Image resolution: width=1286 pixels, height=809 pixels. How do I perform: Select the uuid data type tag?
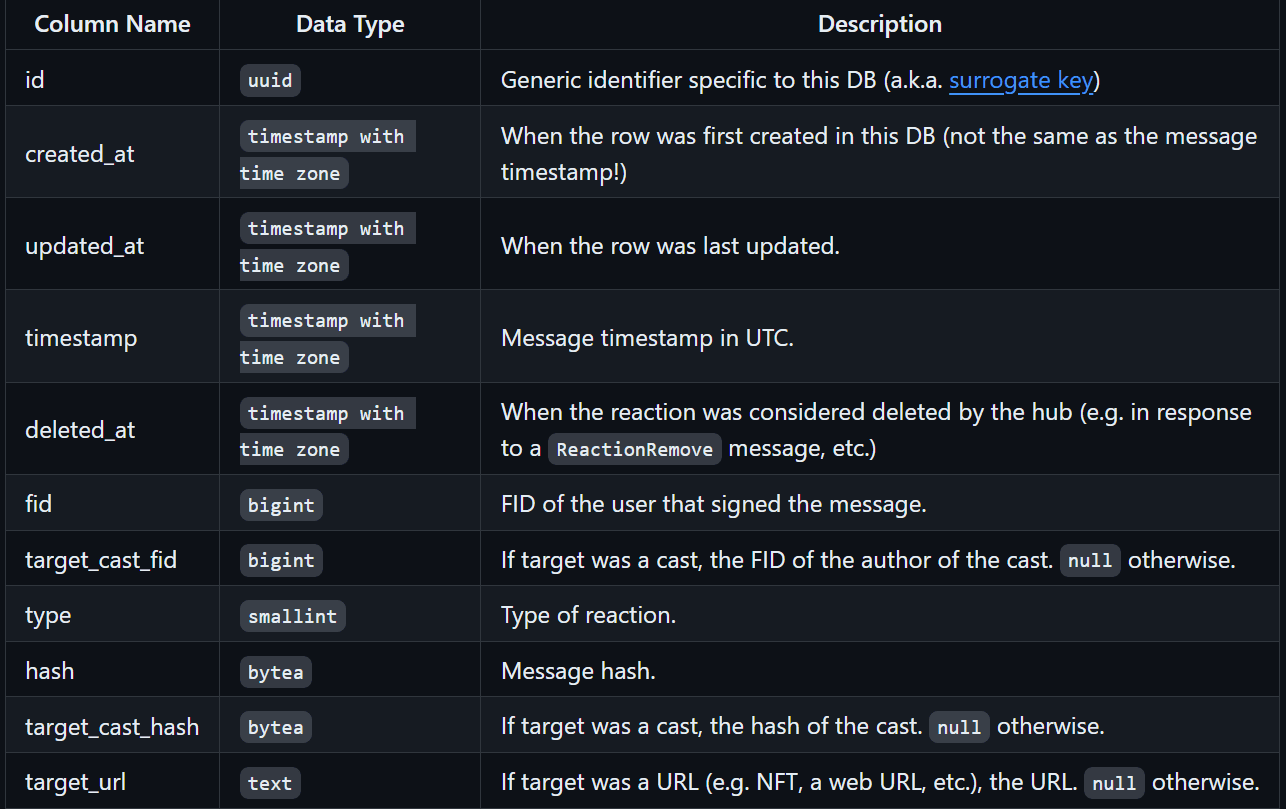(270, 80)
